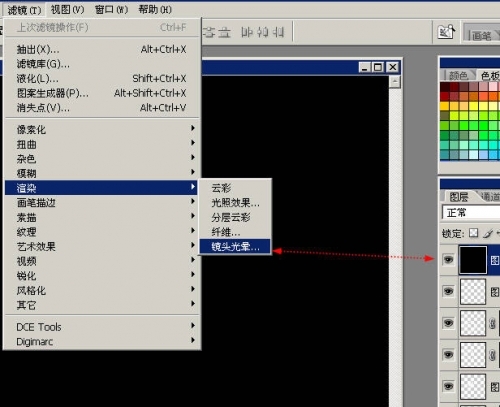Select 镜头光晕 lens flare filter
The image size is (500, 407).
(235, 247)
